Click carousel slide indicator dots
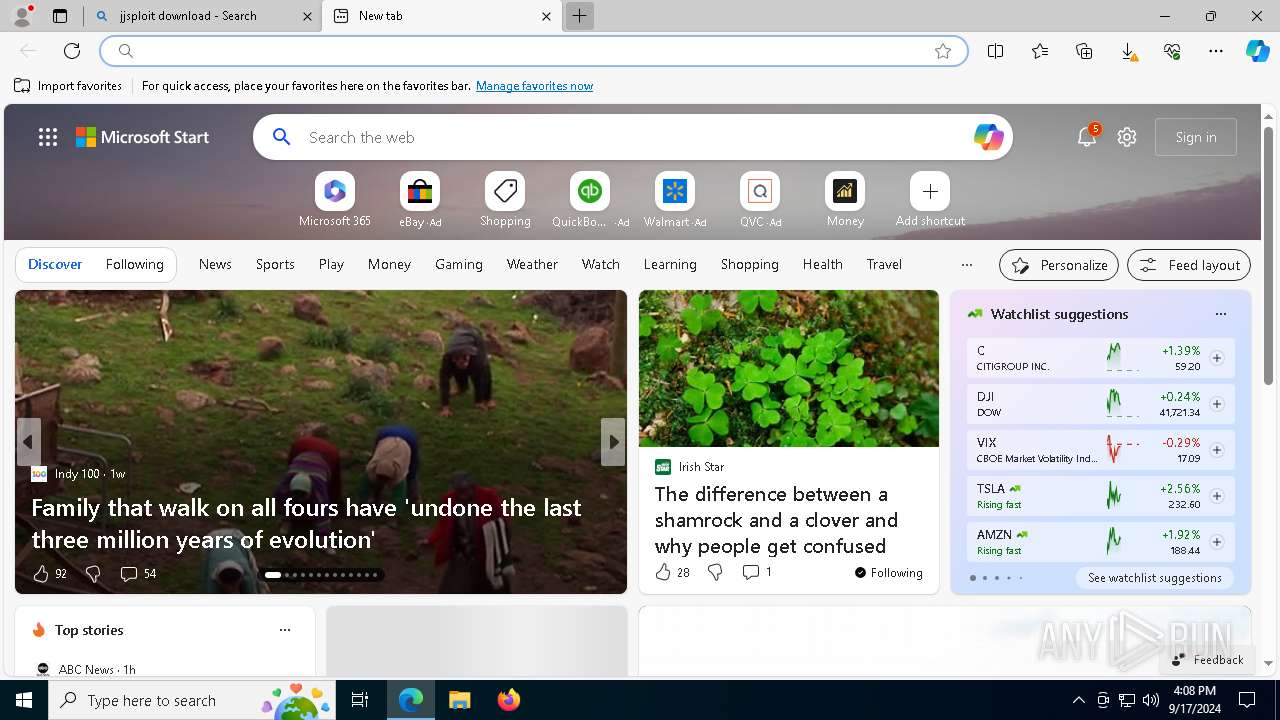The height and width of the screenshot is (720, 1280). coord(321,575)
